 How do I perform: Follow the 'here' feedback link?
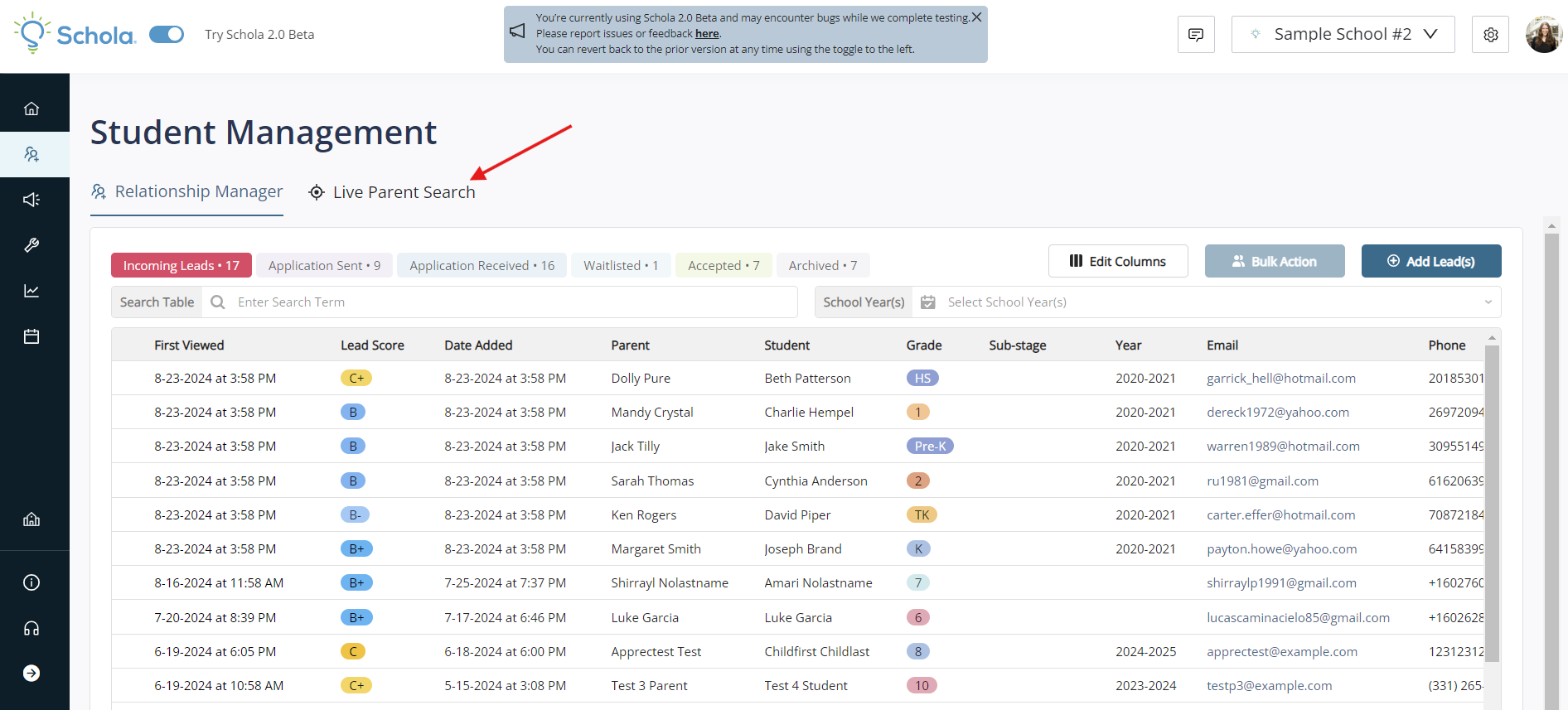(707, 34)
